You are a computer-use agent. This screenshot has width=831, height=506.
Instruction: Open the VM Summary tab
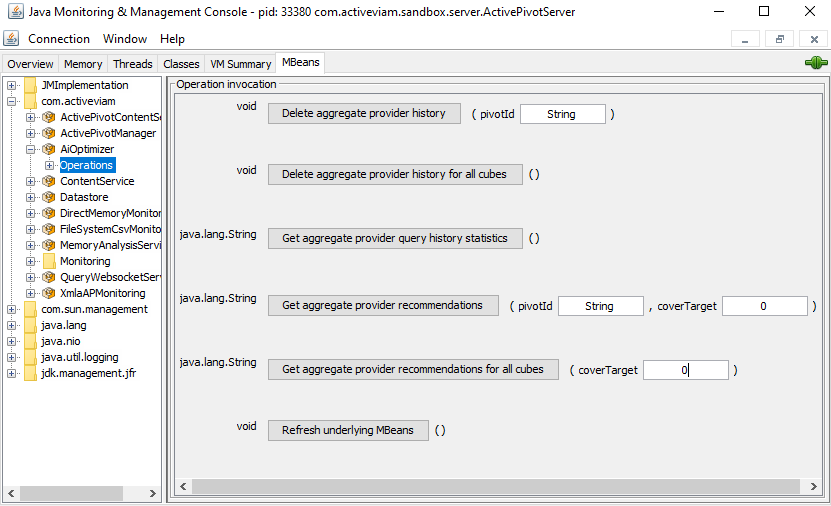[240, 64]
